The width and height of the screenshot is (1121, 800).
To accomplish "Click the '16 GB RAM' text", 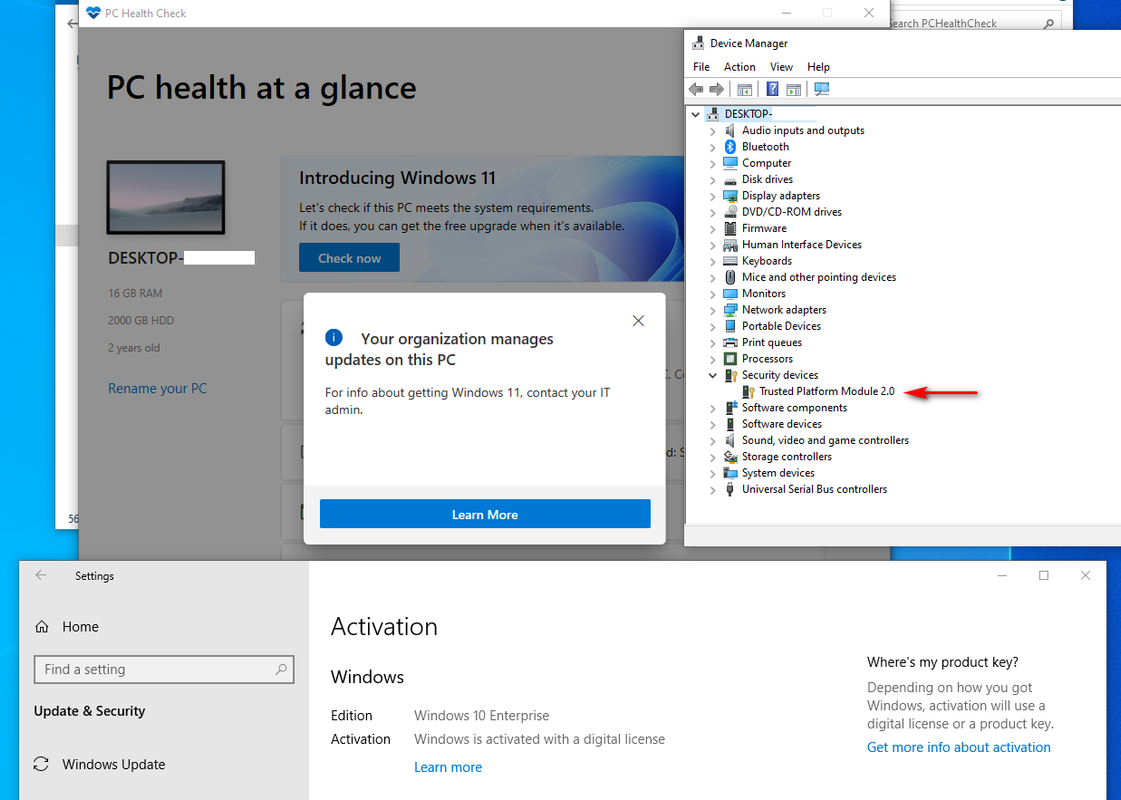I will pos(135,293).
